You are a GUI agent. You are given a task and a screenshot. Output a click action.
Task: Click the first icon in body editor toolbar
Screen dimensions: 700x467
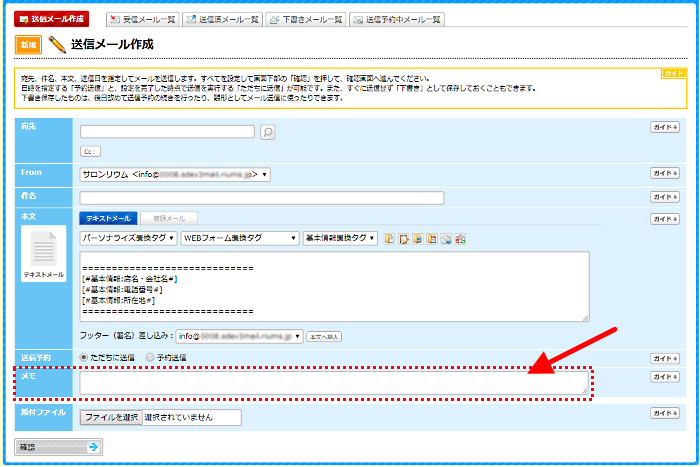(x=389, y=239)
